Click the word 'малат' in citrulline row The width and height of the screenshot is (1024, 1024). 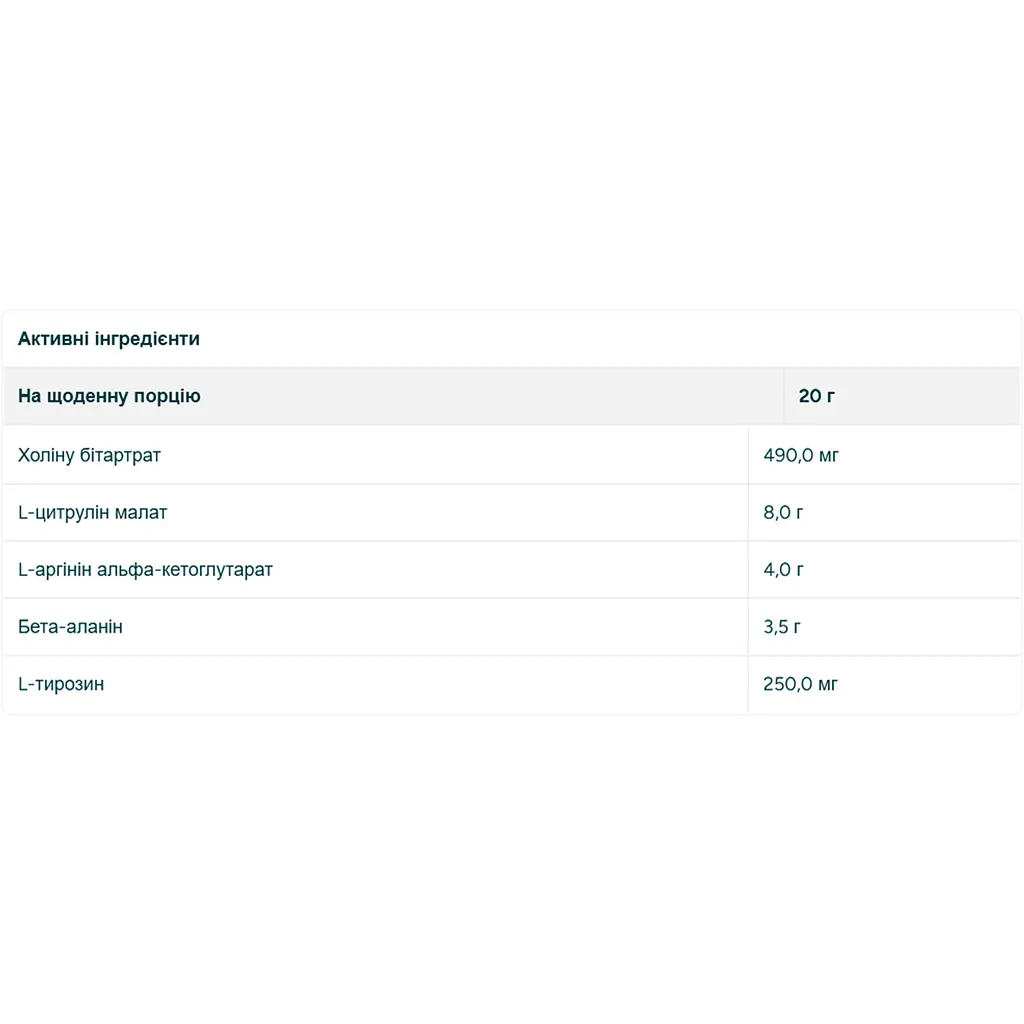click(x=141, y=513)
